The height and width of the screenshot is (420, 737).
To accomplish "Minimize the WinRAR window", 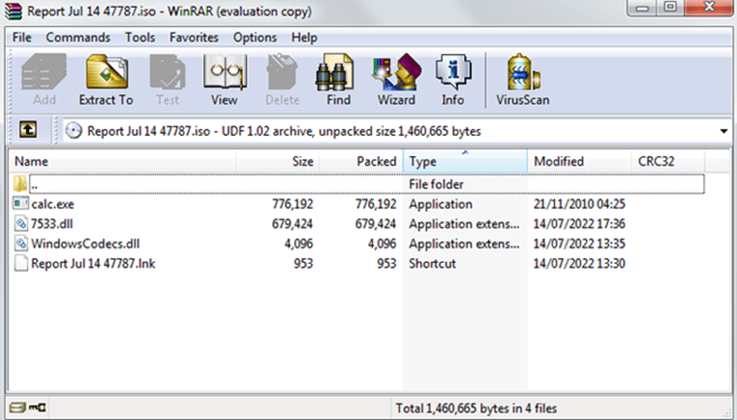I will pyautogui.click(x=642, y=8).
